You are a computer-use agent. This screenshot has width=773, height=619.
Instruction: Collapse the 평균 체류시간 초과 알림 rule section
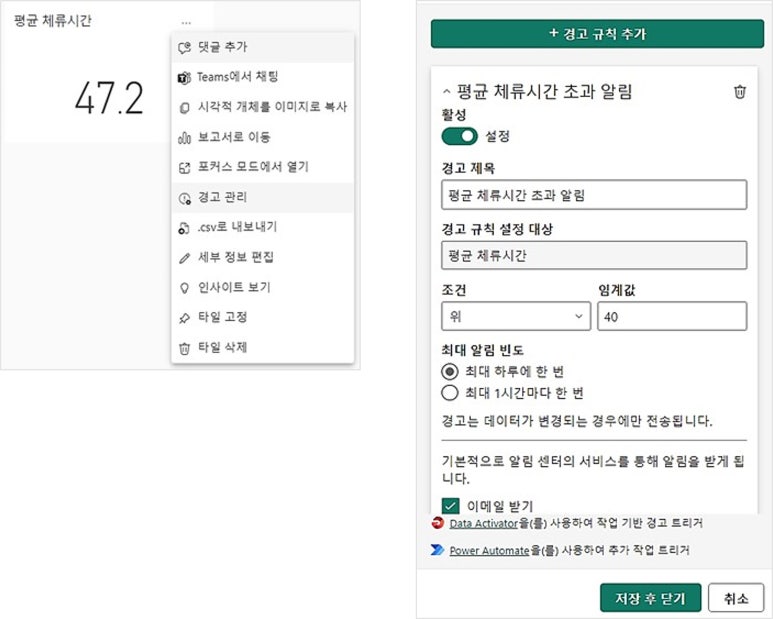pos(445,92)
